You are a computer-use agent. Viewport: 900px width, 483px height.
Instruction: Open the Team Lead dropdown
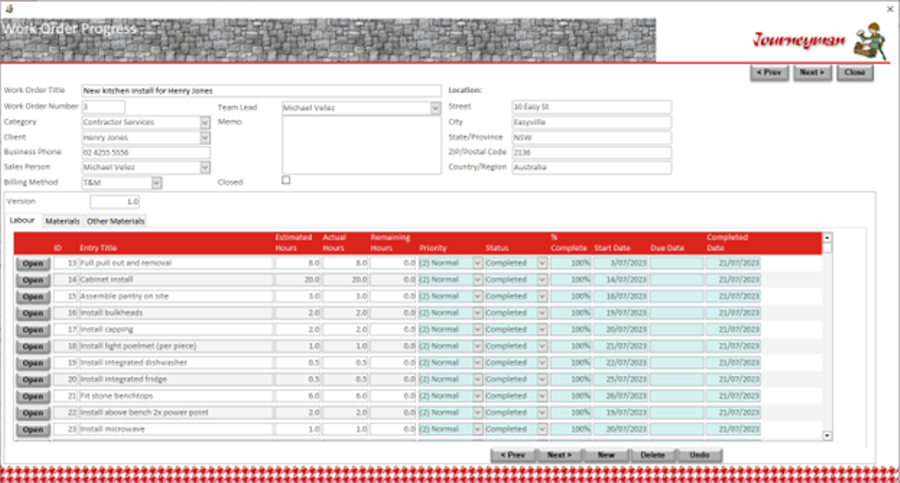[x=436, y=108]
